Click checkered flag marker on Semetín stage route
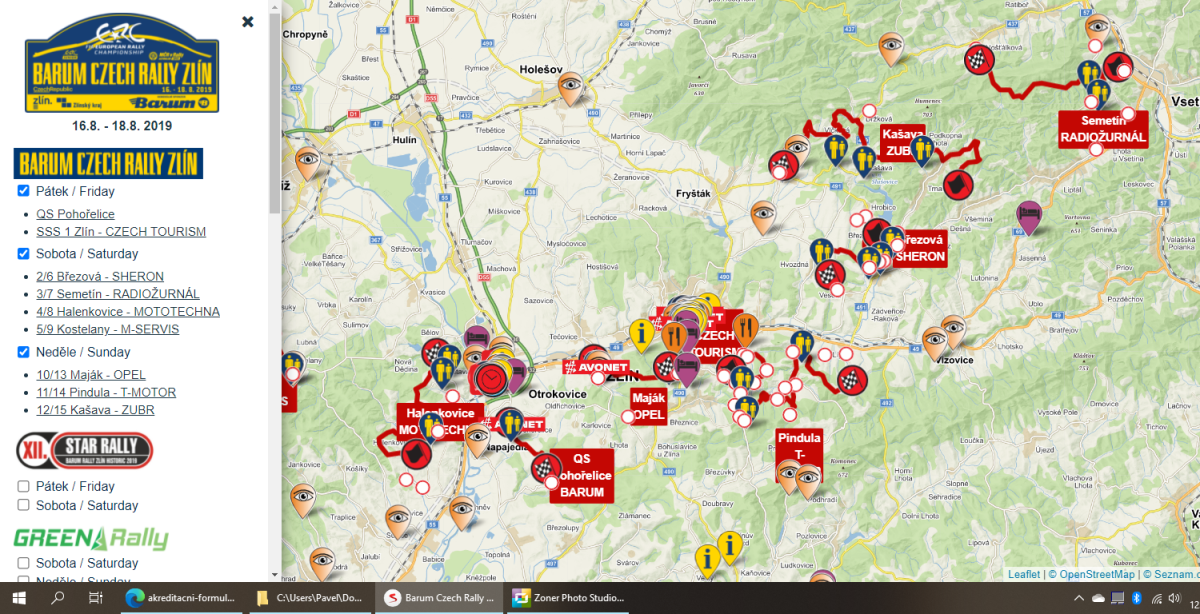This screenshot has height=614, width=1200. click(x=976, y=59)
